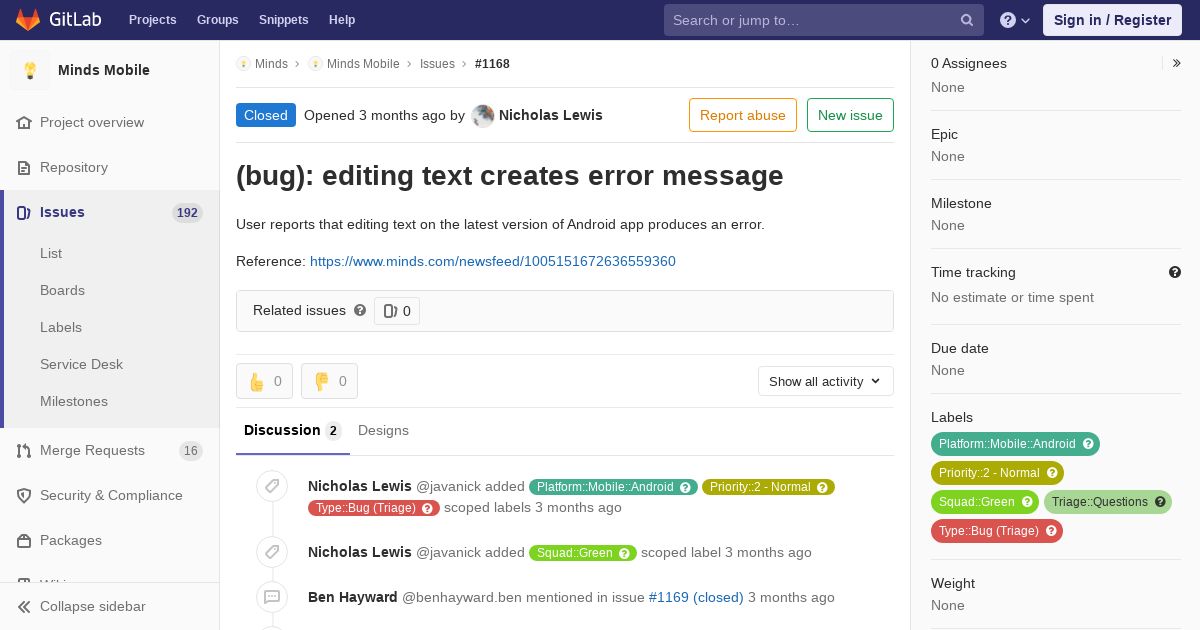Click the Minds Mobile breadcrumb icon
The image size is (1200, 630).
tap(315, 63)
